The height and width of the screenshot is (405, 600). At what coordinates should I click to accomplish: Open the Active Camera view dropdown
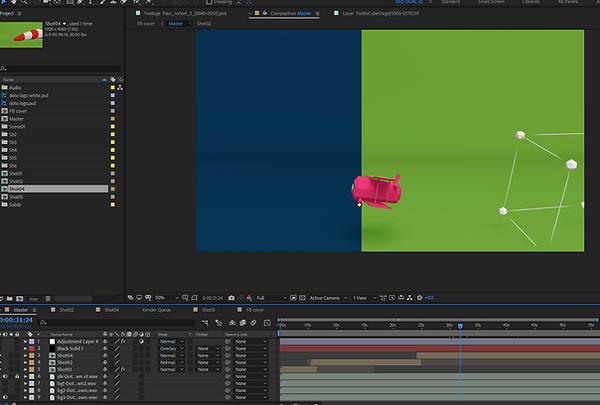click(328, 298)
